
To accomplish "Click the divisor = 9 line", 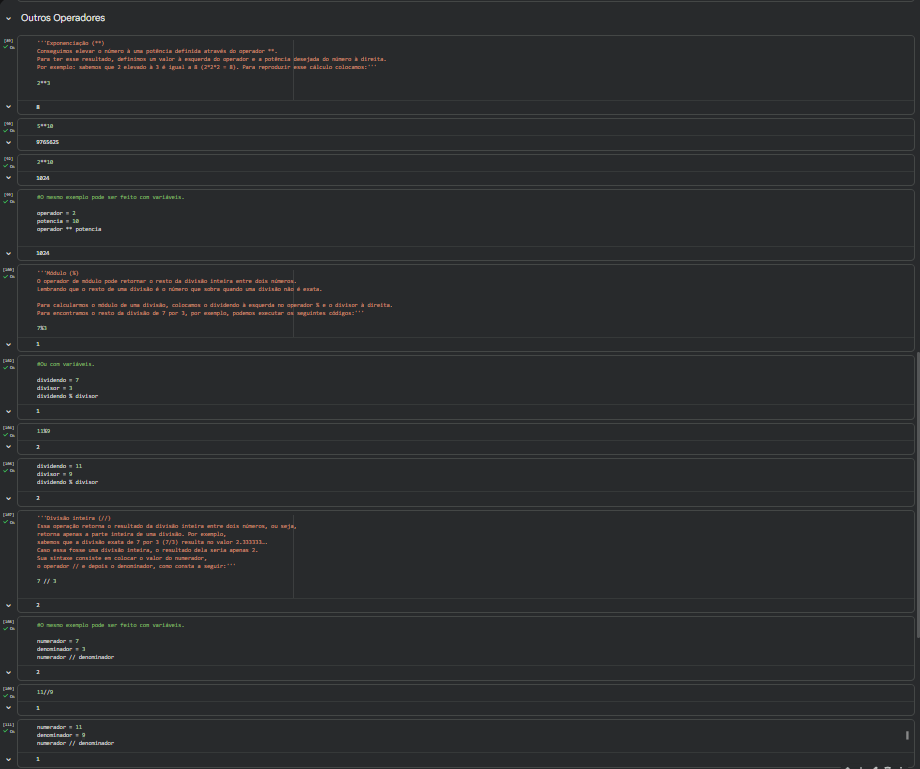I will [55, 474].
